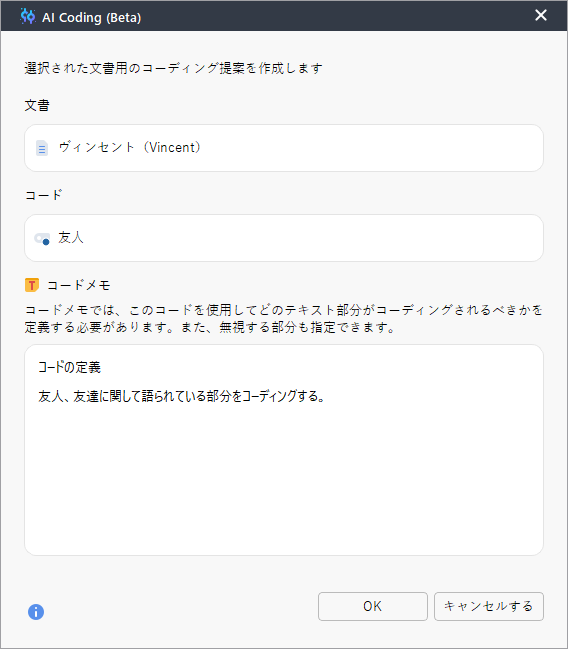Click inside the code memo text area
Viewport: 568px width, 649px height.
284,450
